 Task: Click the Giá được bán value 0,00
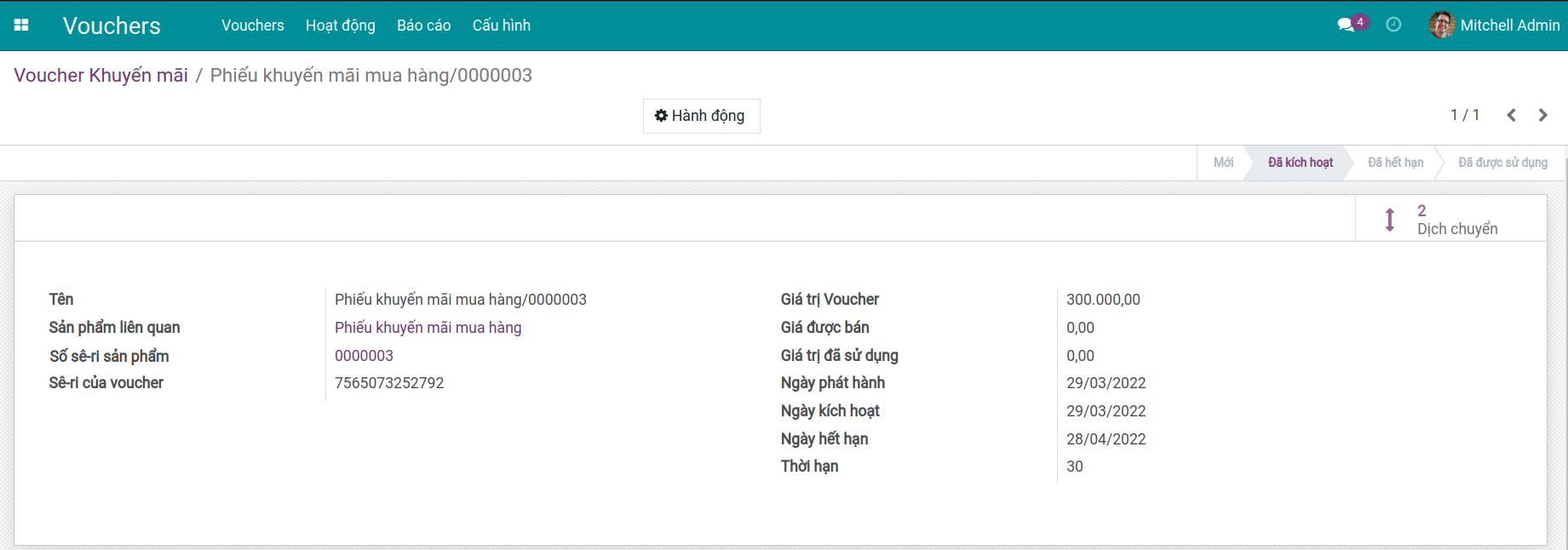point(1080,328)
